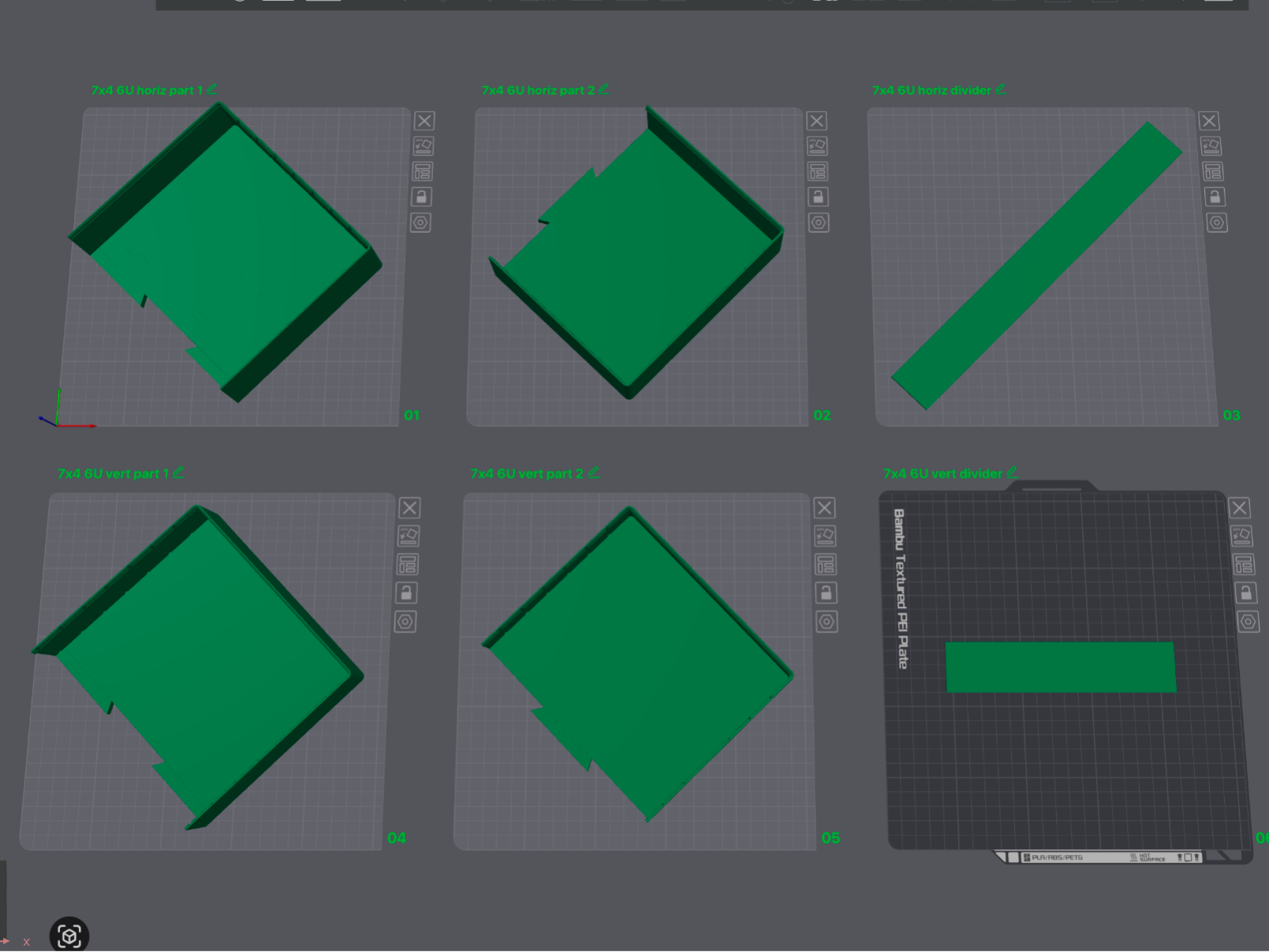
Task: Click plate number label 02
Action: (822, 415)
